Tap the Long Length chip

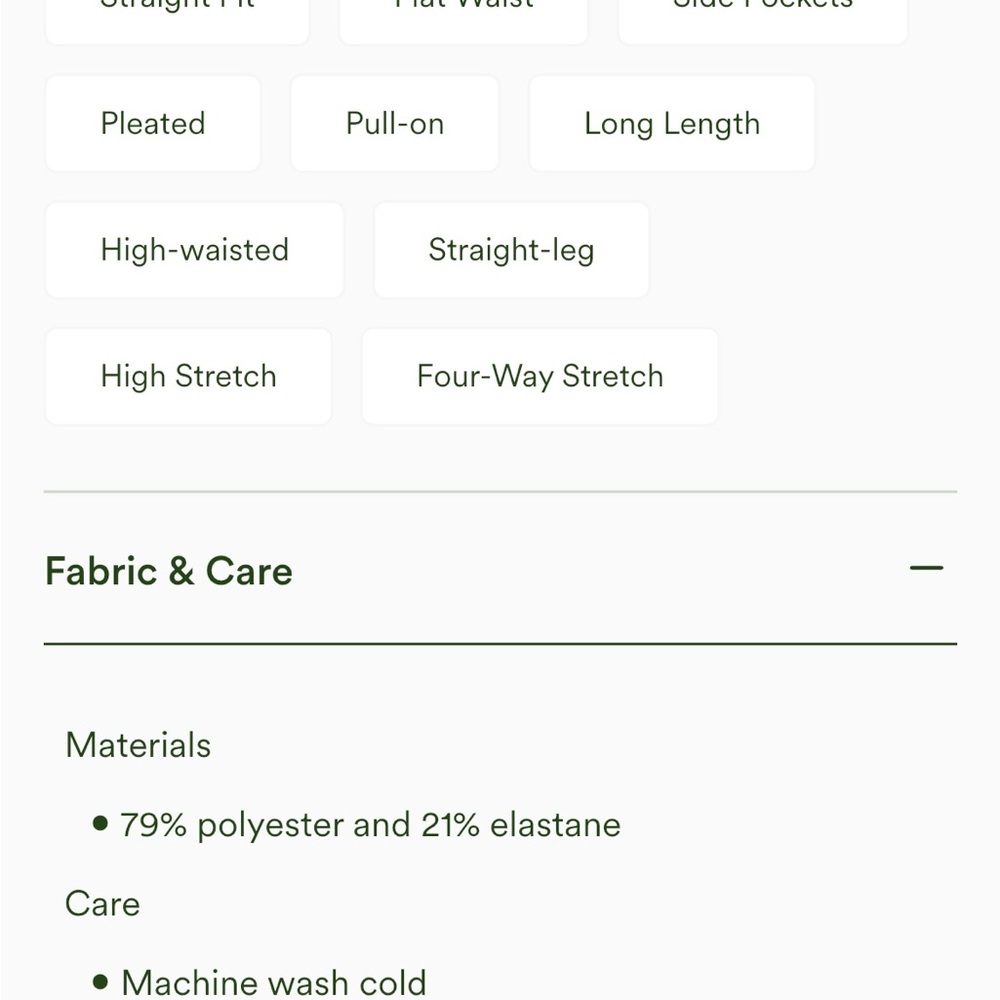(672, 123)
